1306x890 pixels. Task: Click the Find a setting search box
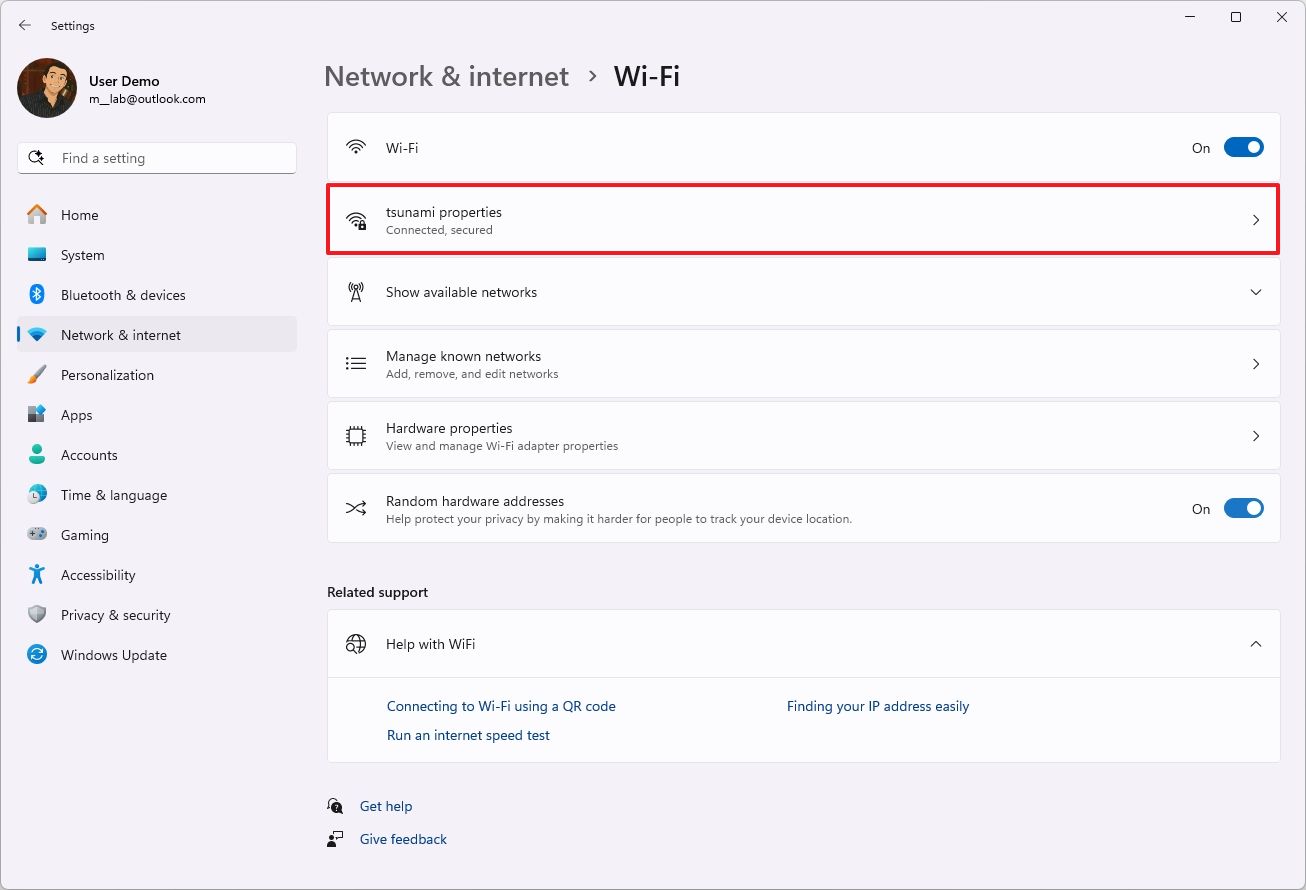tap(156, 157)
